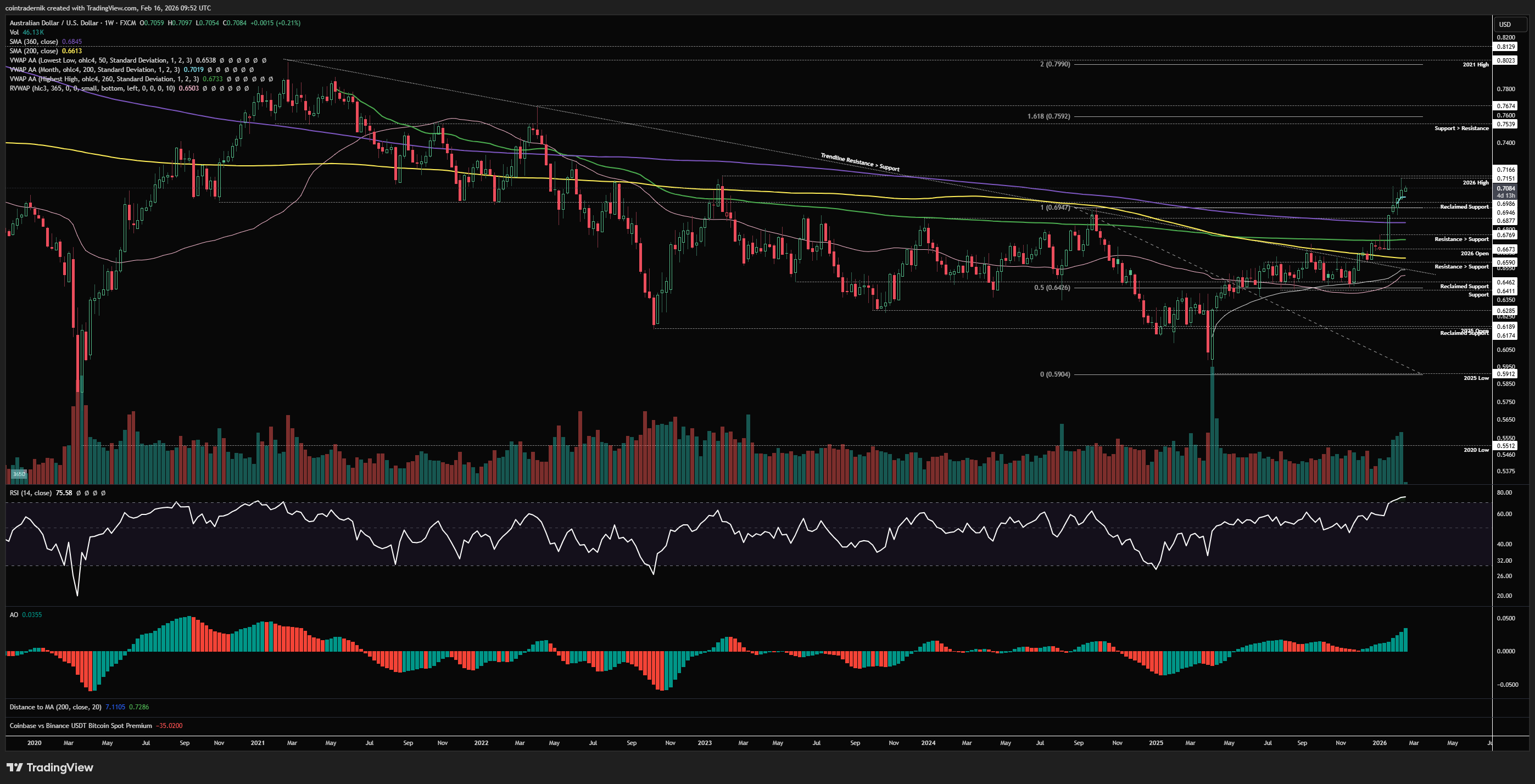Screen dimensions: 1535x784
Task: Click VWAP AA Lowest Low indicator legend
Action: pos(101,60)
